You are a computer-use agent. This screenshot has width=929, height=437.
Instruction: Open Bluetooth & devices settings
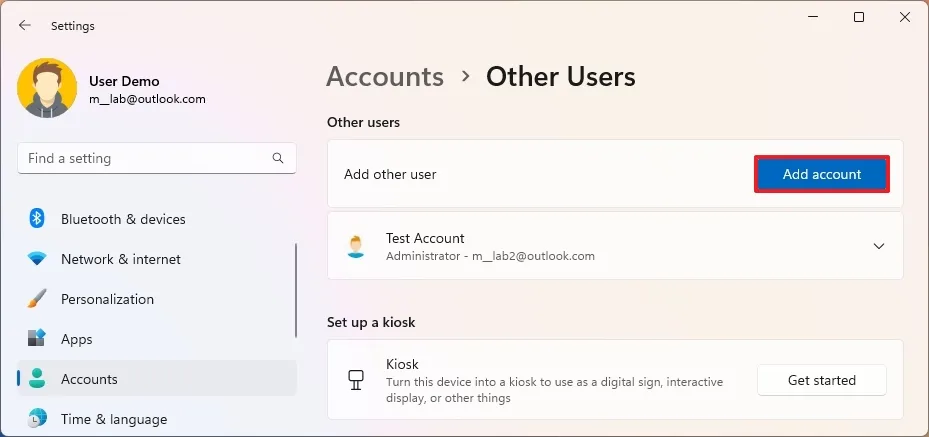point(123,219)
